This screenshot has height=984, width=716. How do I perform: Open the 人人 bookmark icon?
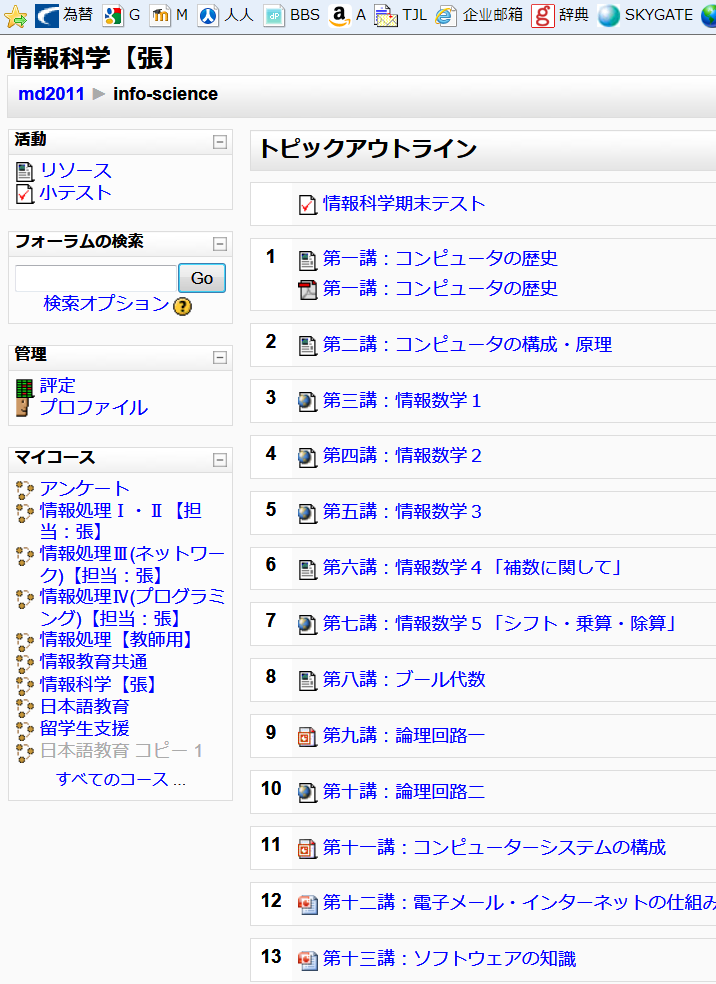pos(208,15)
